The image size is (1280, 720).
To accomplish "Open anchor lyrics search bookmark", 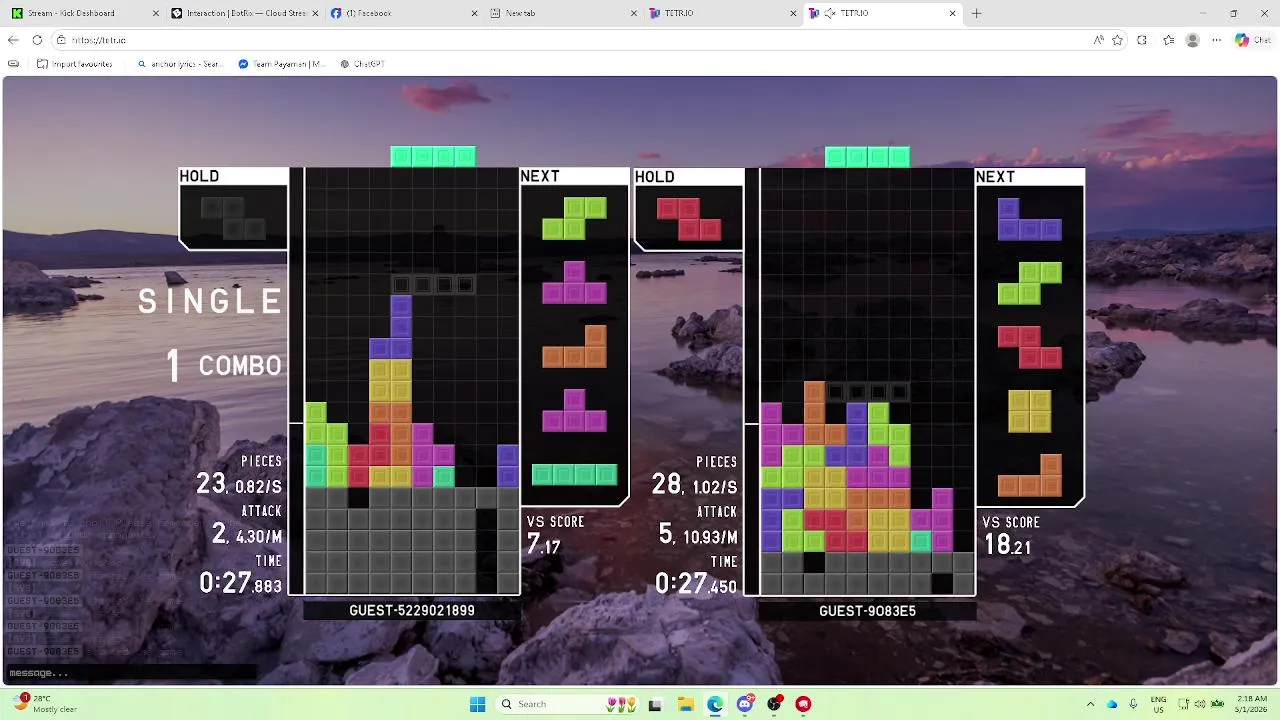I will (x=180, y=63).
